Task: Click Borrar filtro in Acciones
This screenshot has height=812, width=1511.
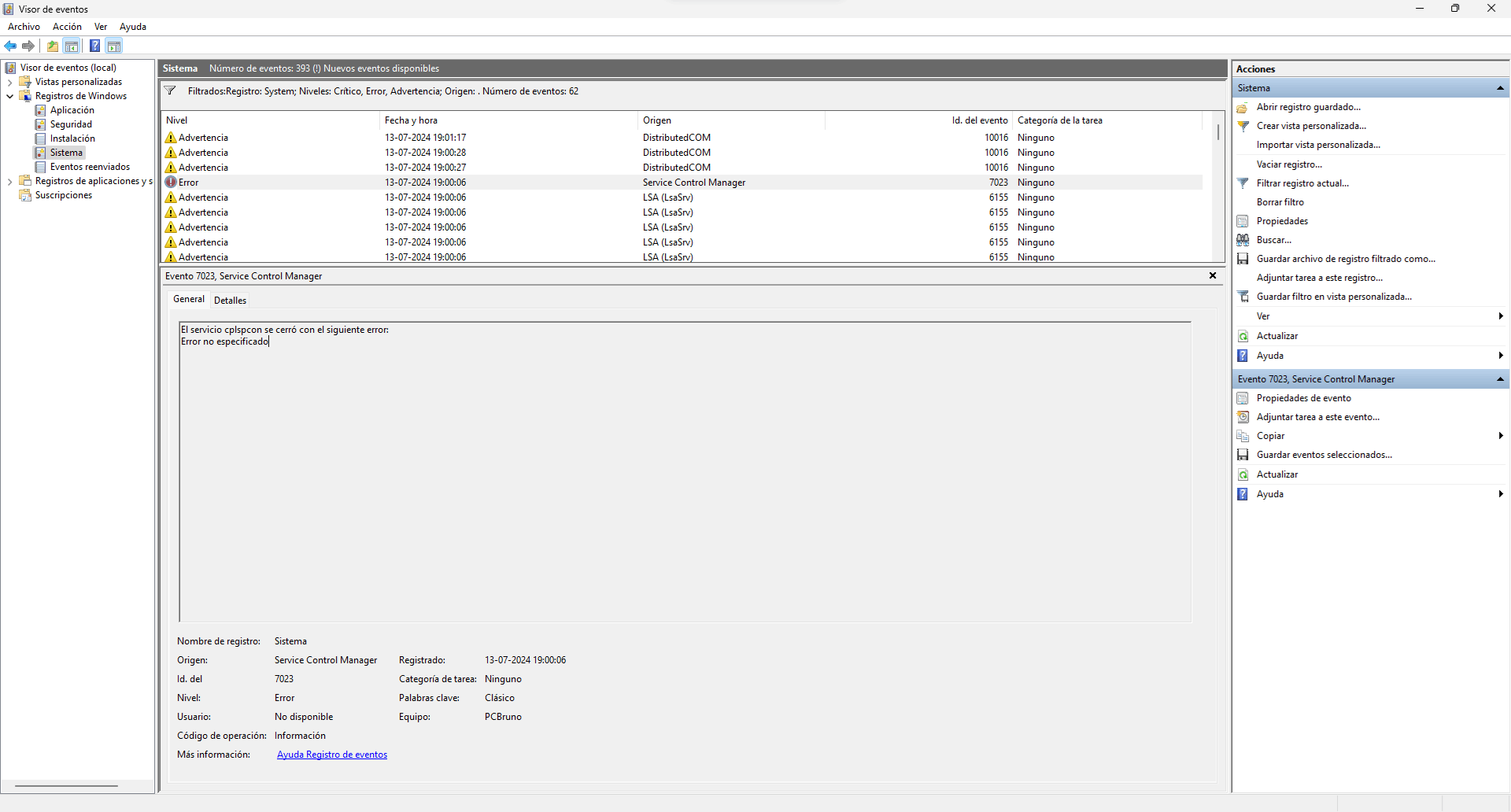Action: [x=1280, y=202]
